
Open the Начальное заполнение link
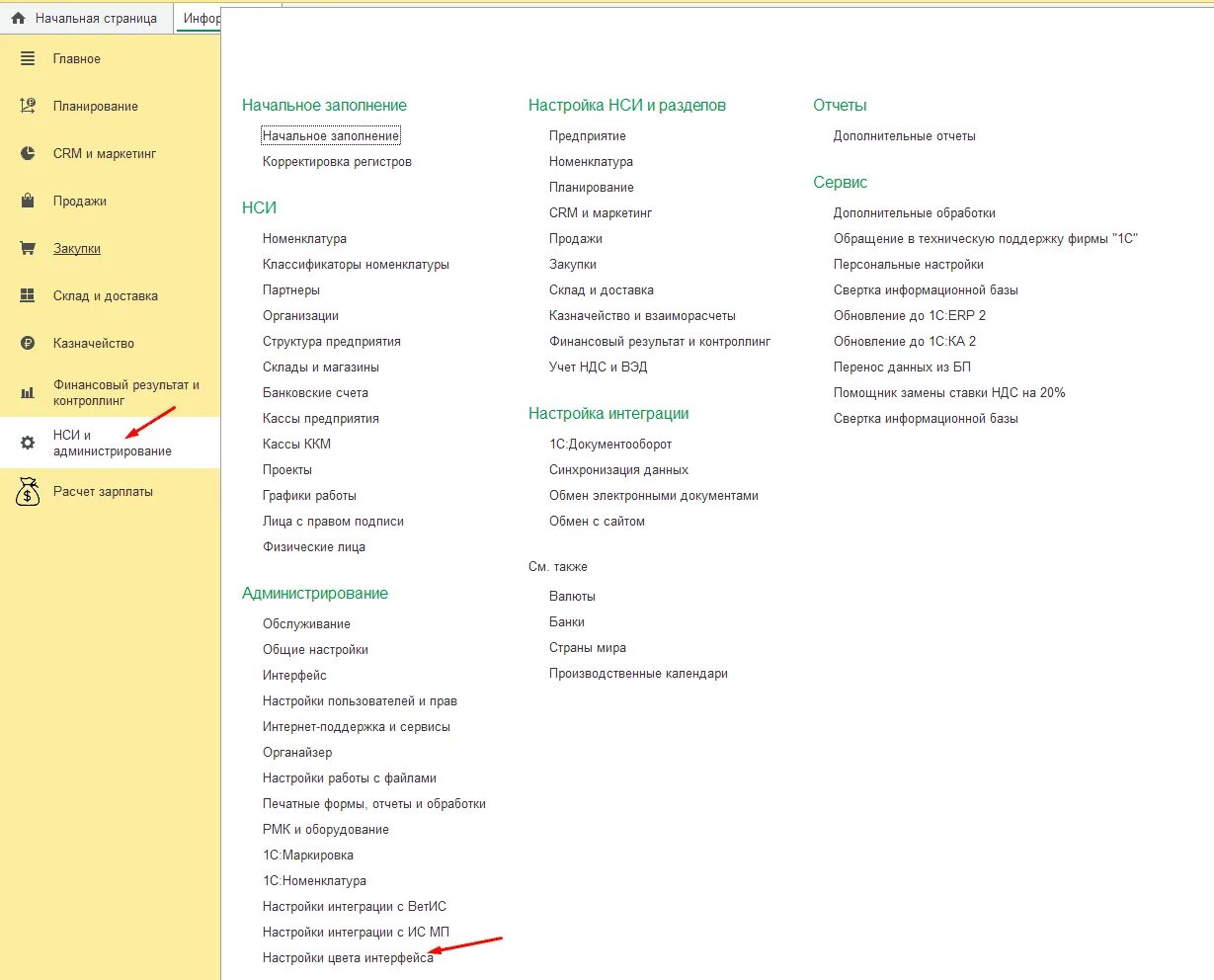(x=331, y=136)
